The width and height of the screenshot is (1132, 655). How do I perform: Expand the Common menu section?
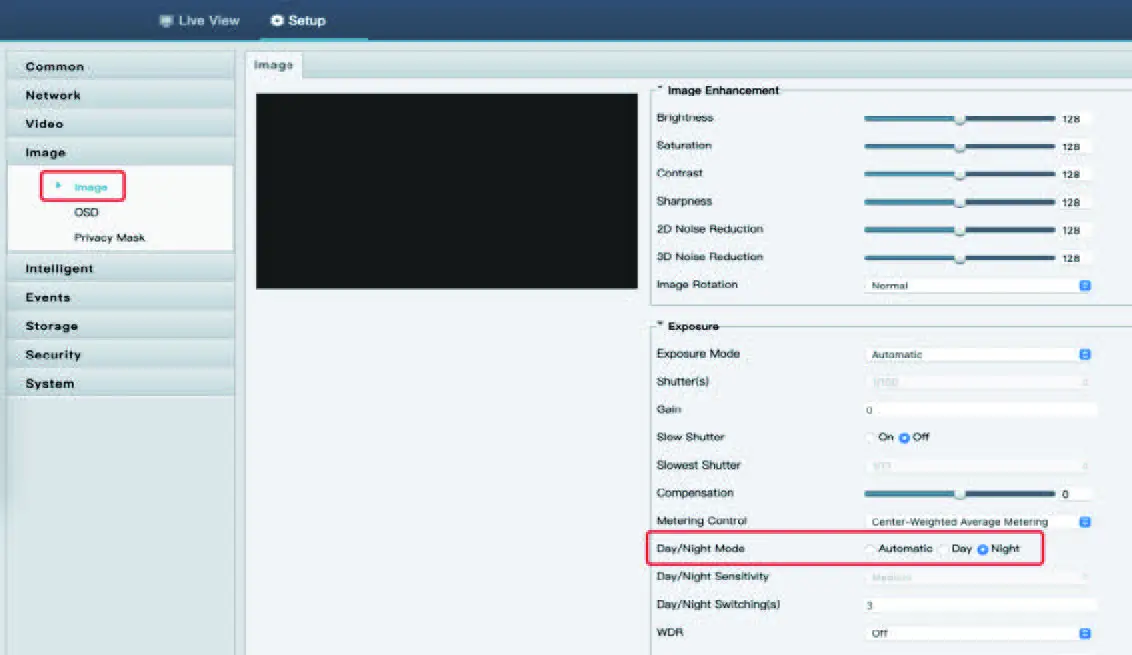click(121, 66)
